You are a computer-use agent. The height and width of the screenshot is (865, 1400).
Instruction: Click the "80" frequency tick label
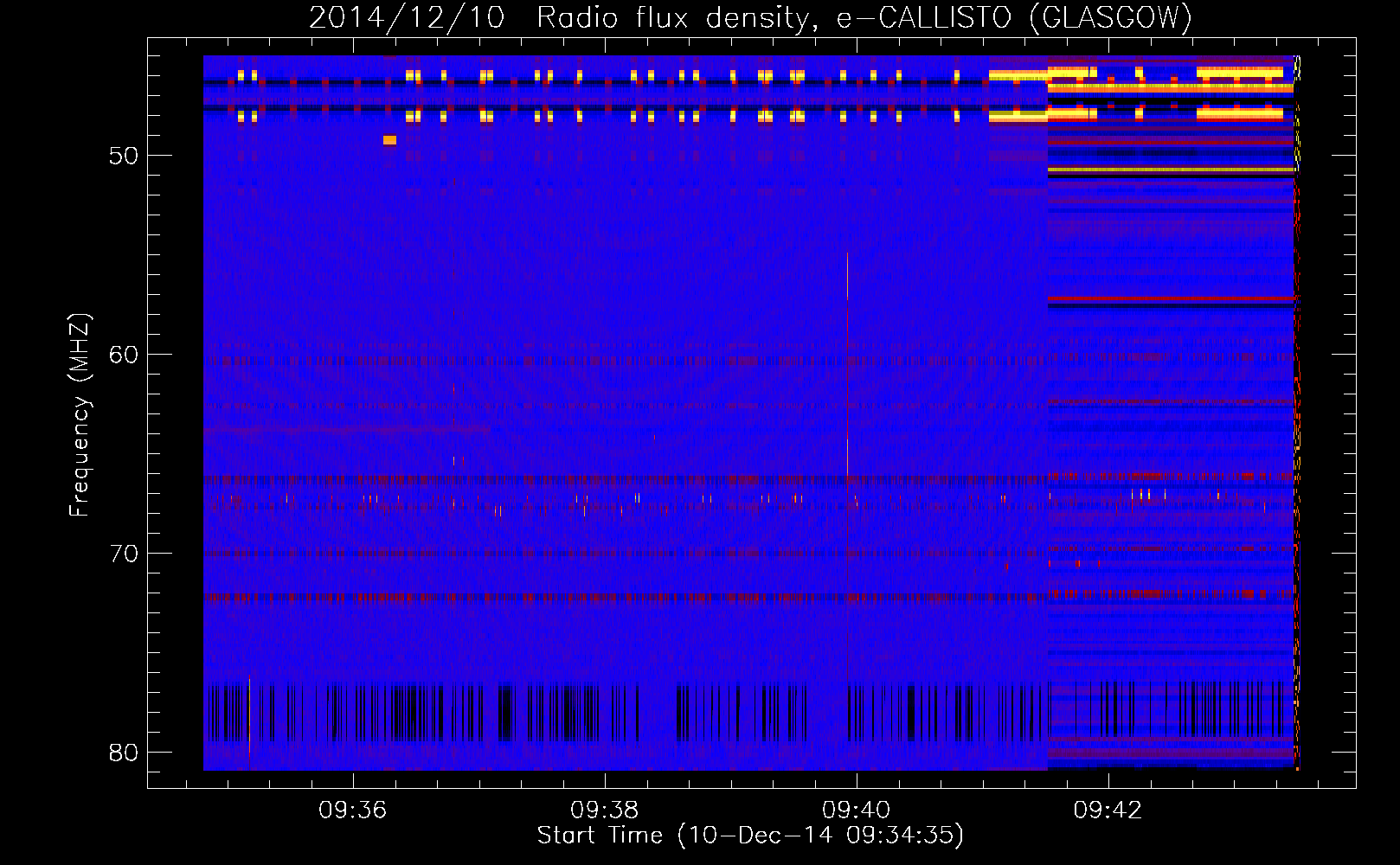(124, 753)
